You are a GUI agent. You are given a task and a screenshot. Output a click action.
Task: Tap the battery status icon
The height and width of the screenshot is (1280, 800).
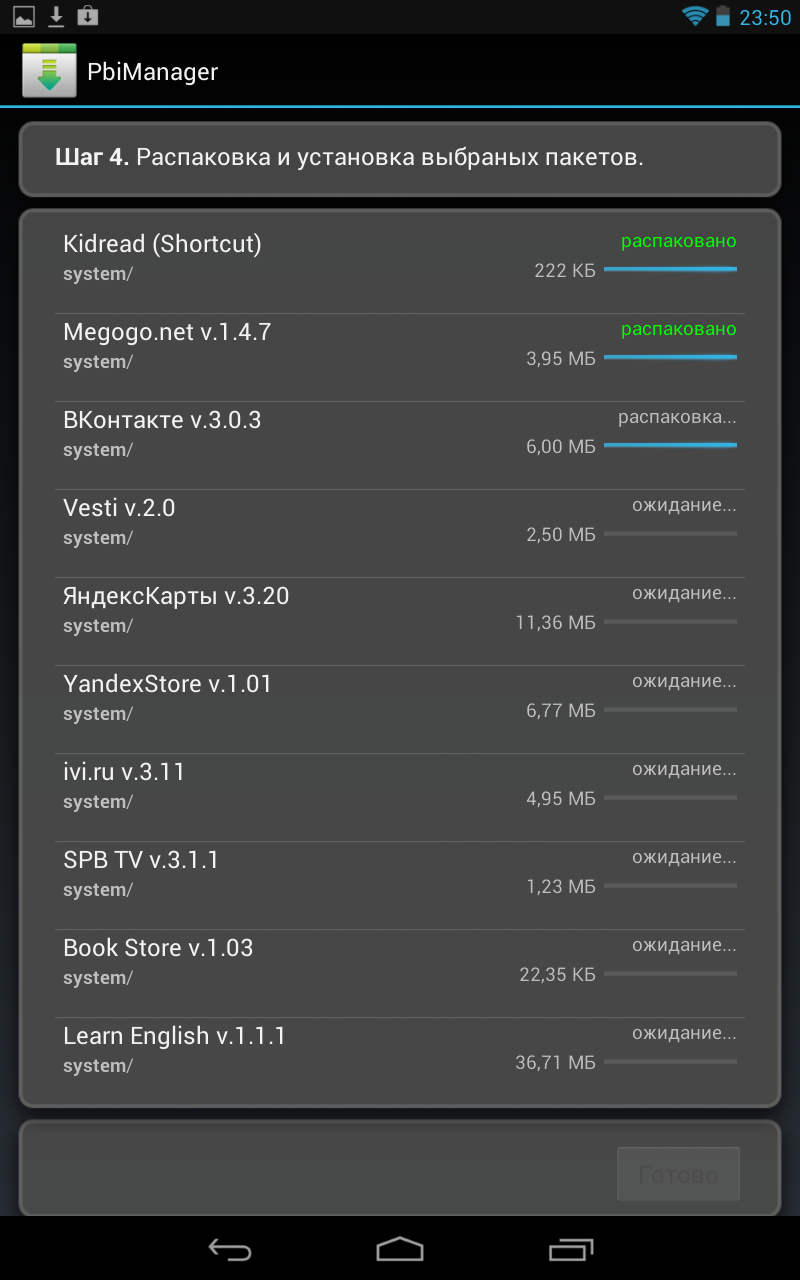[x=723, y=16]
